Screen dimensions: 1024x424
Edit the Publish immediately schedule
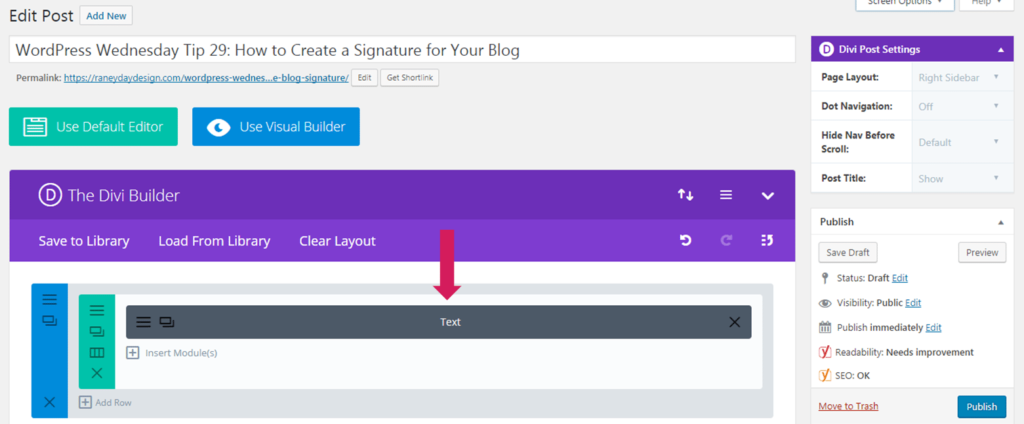(x=933, y=327)
